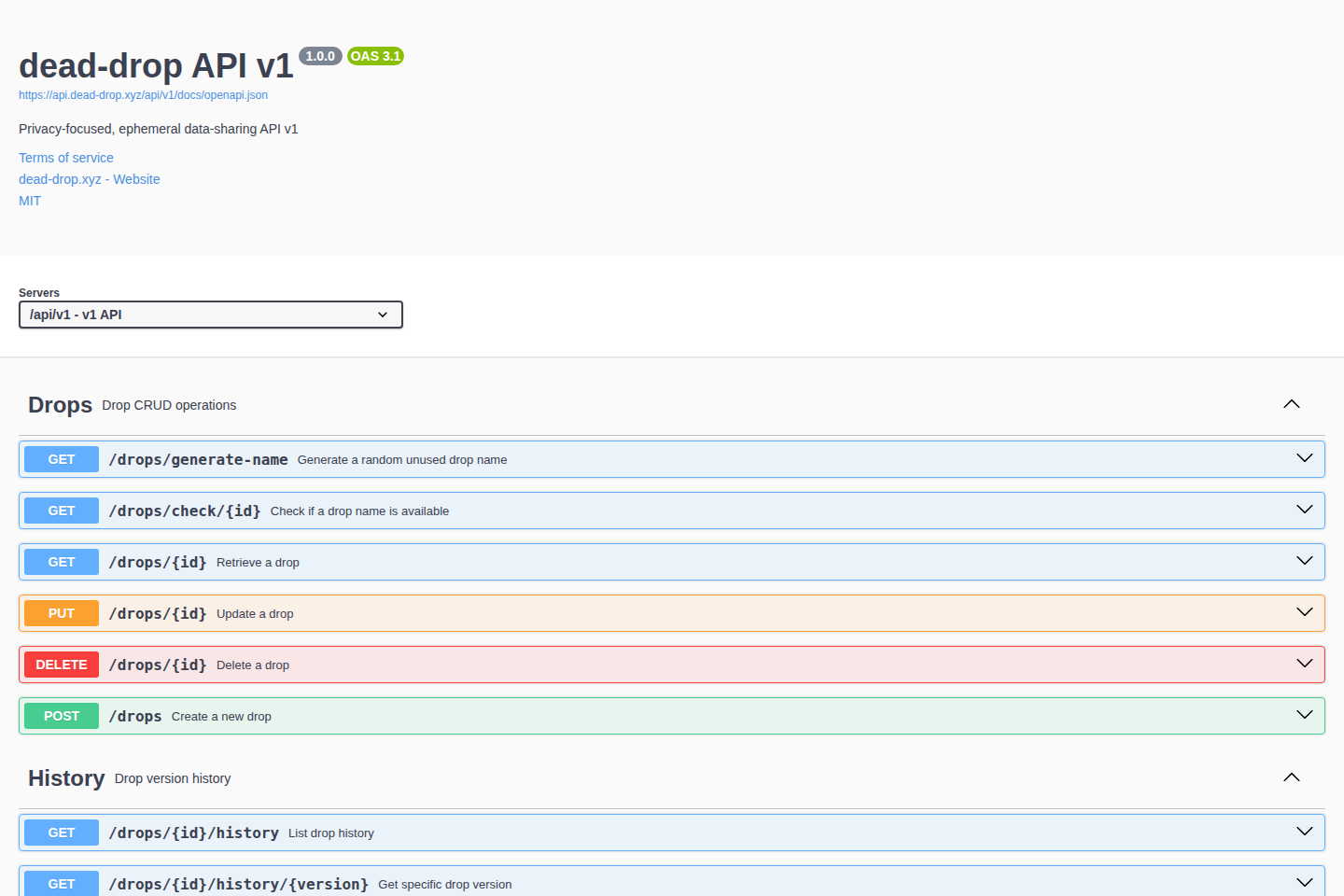
Task: Click the PUT method badge
Action: click(x=62, y=613)
